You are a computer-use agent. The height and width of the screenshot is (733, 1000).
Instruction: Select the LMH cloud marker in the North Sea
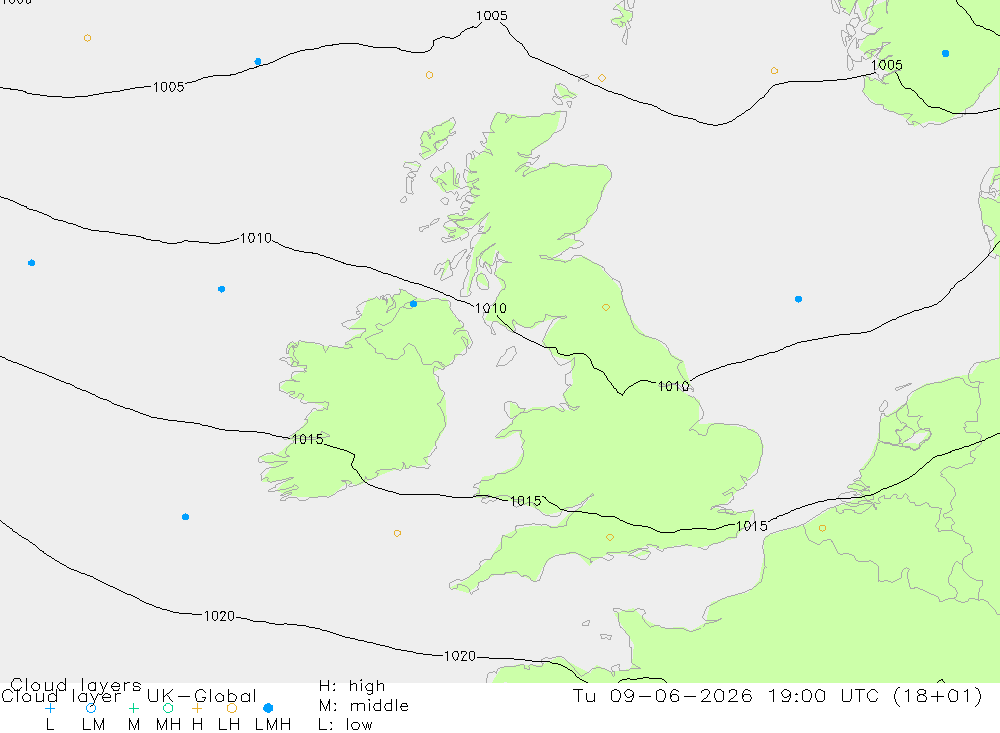798,299
